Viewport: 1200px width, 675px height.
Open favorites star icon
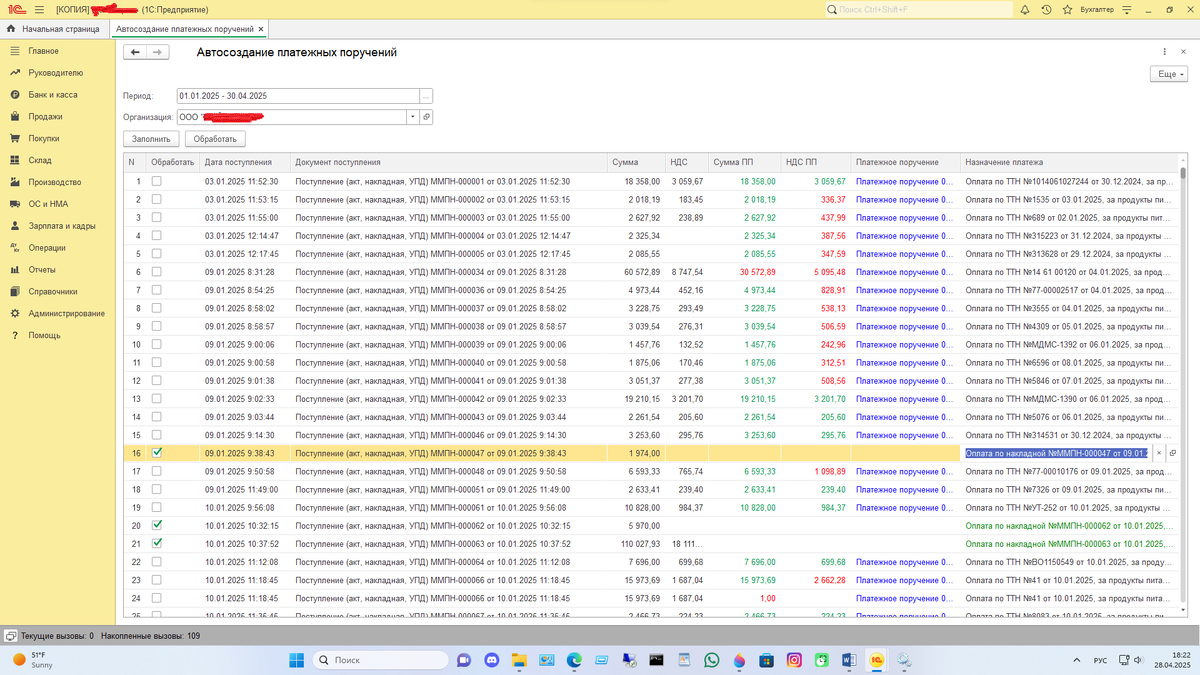coord(1066,9)
